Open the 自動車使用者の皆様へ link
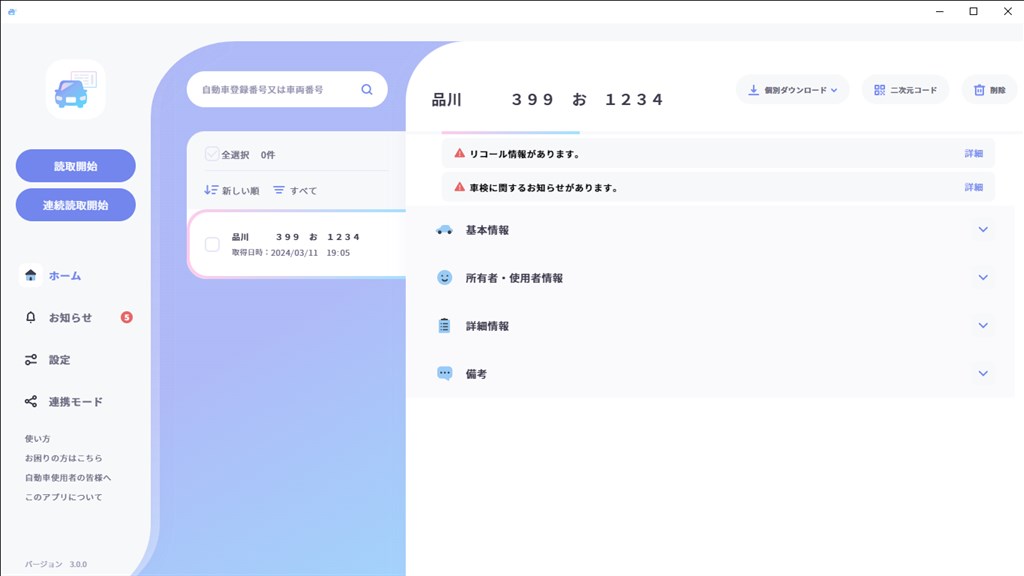 tap(68, 477)
